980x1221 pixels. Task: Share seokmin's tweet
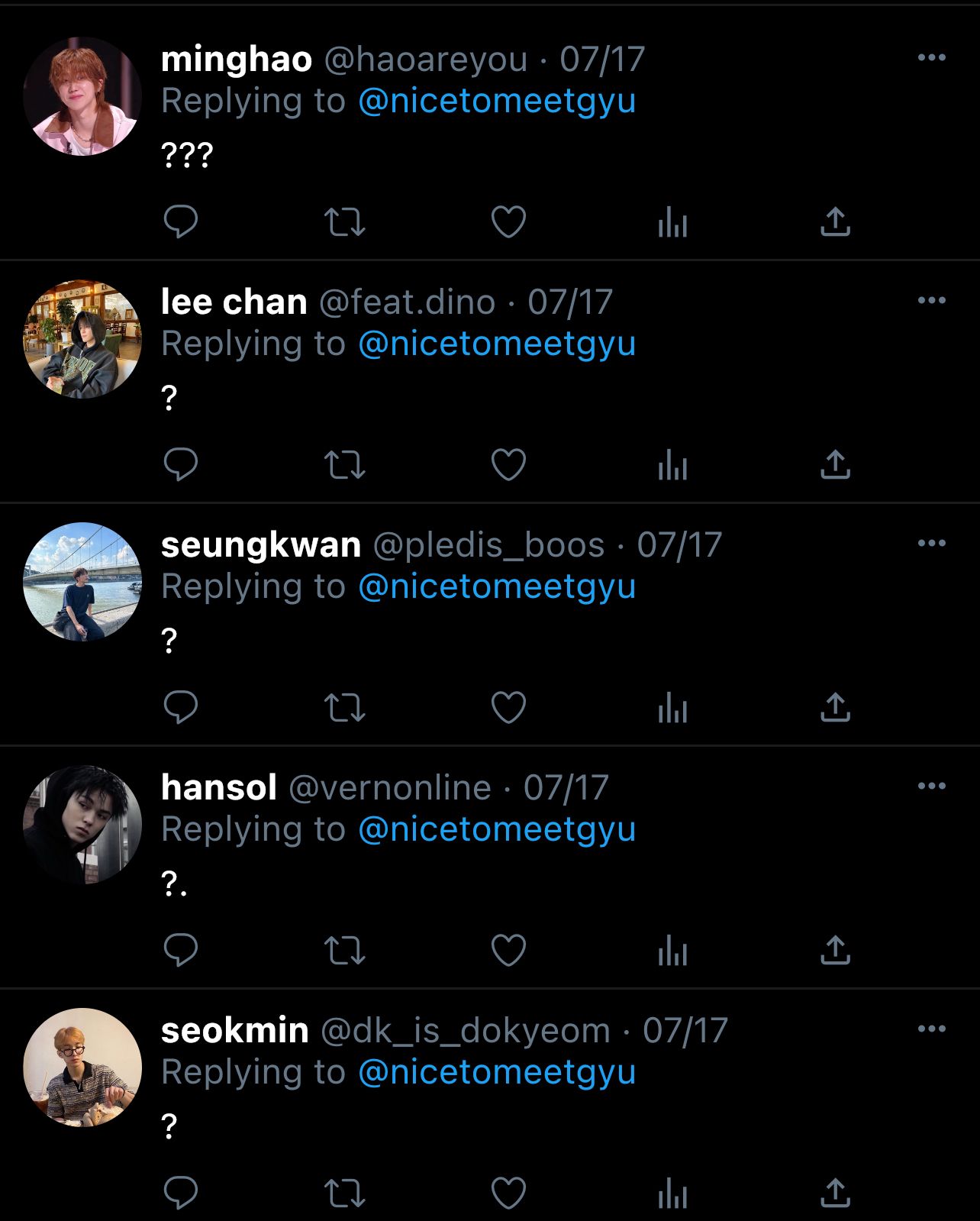coord(836,1194)
